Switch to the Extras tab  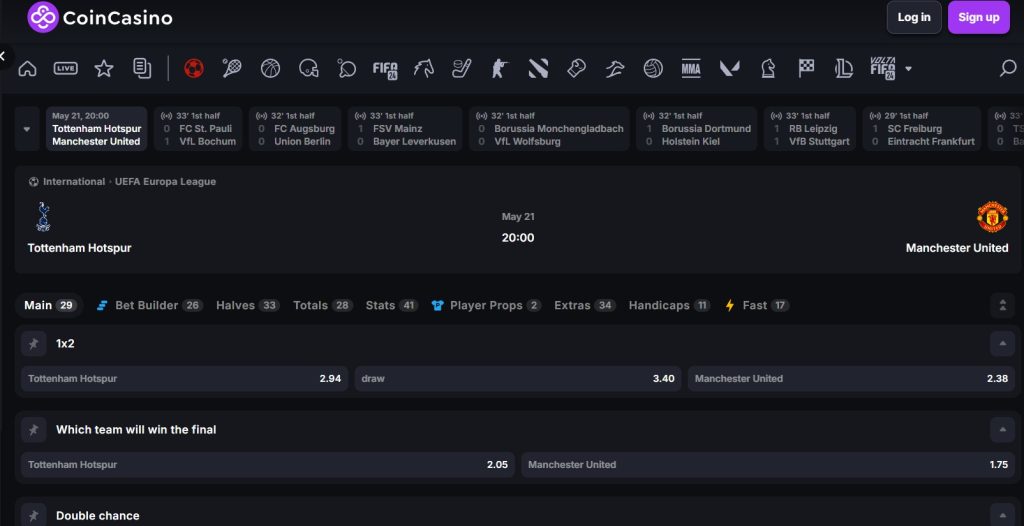pos(585,305)
